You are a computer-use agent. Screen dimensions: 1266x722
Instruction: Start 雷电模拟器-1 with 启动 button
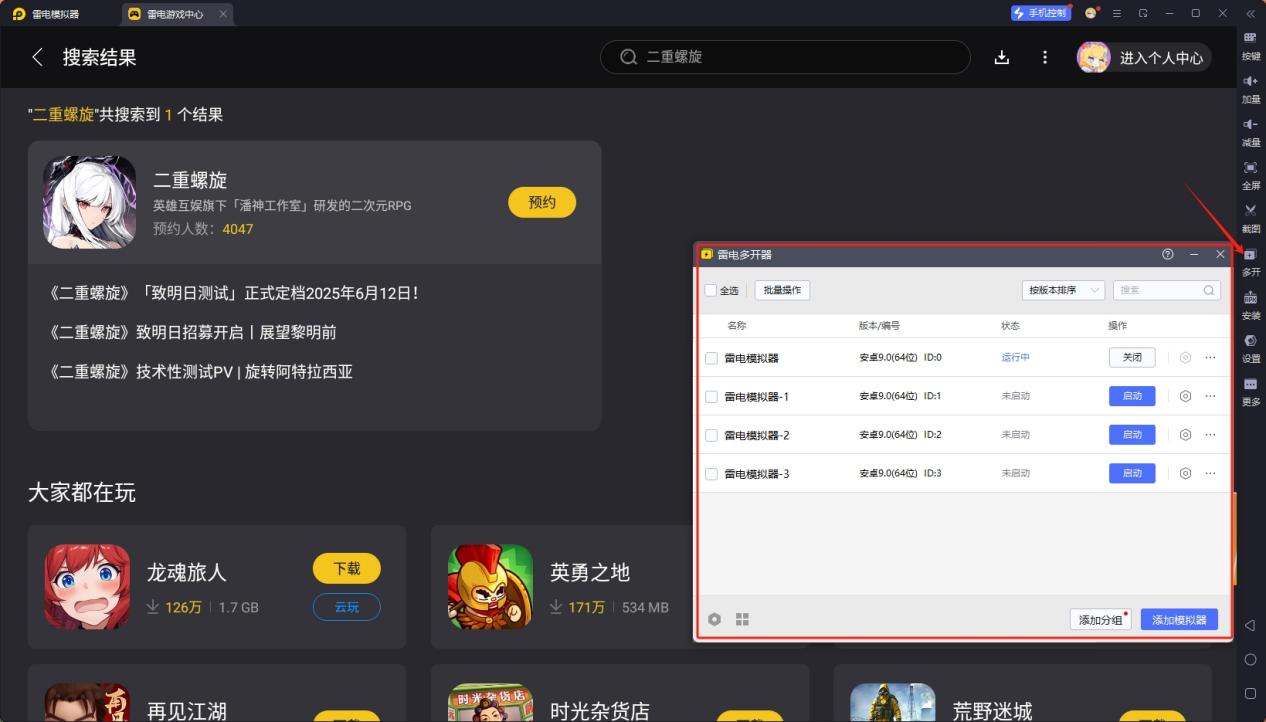tap(1132, 396)
